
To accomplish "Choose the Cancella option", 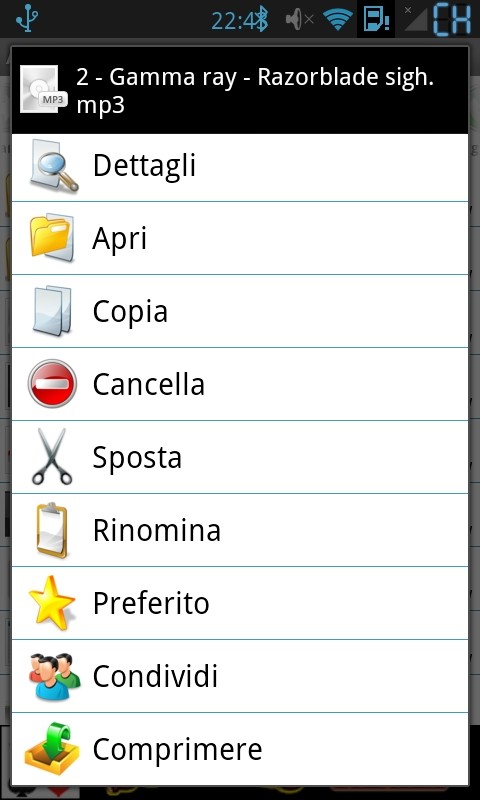I will [x=240, y=384].
